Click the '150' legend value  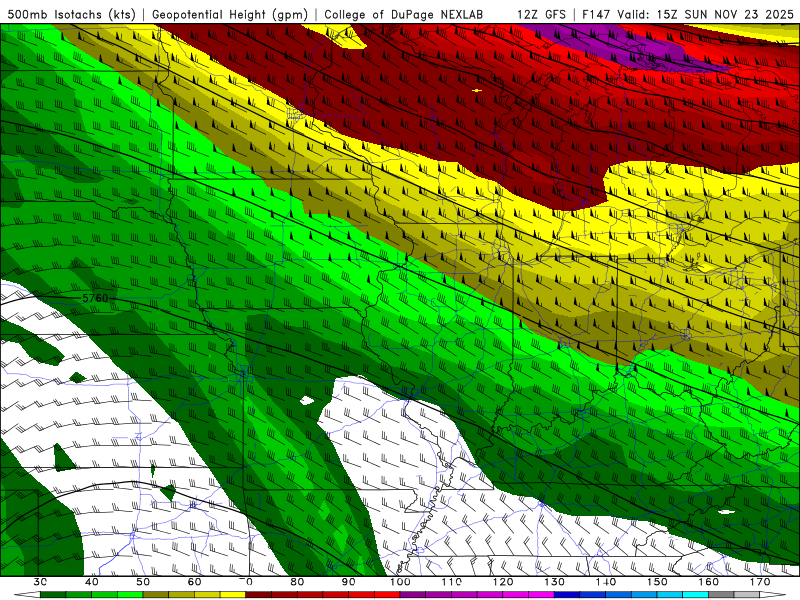click(x=657, y=582)
